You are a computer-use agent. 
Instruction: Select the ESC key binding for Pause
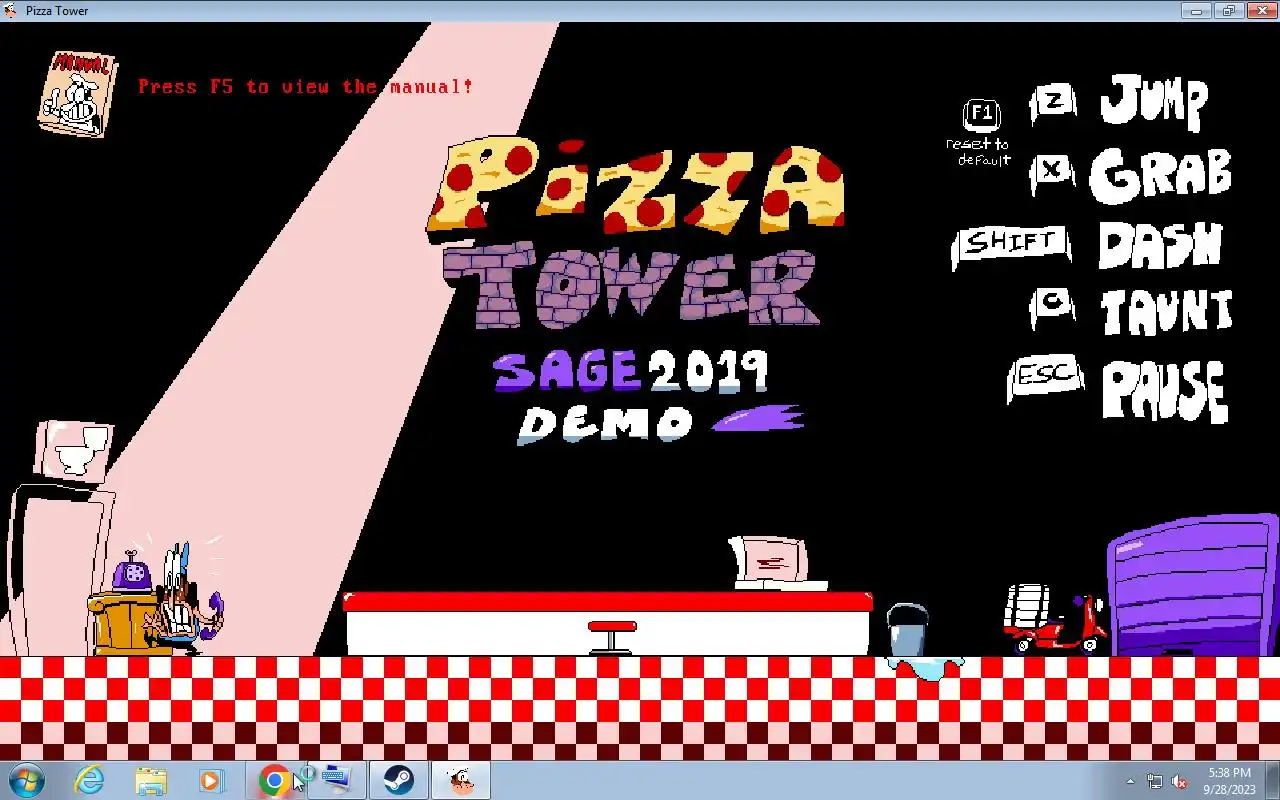click(x=1045, y=377)
